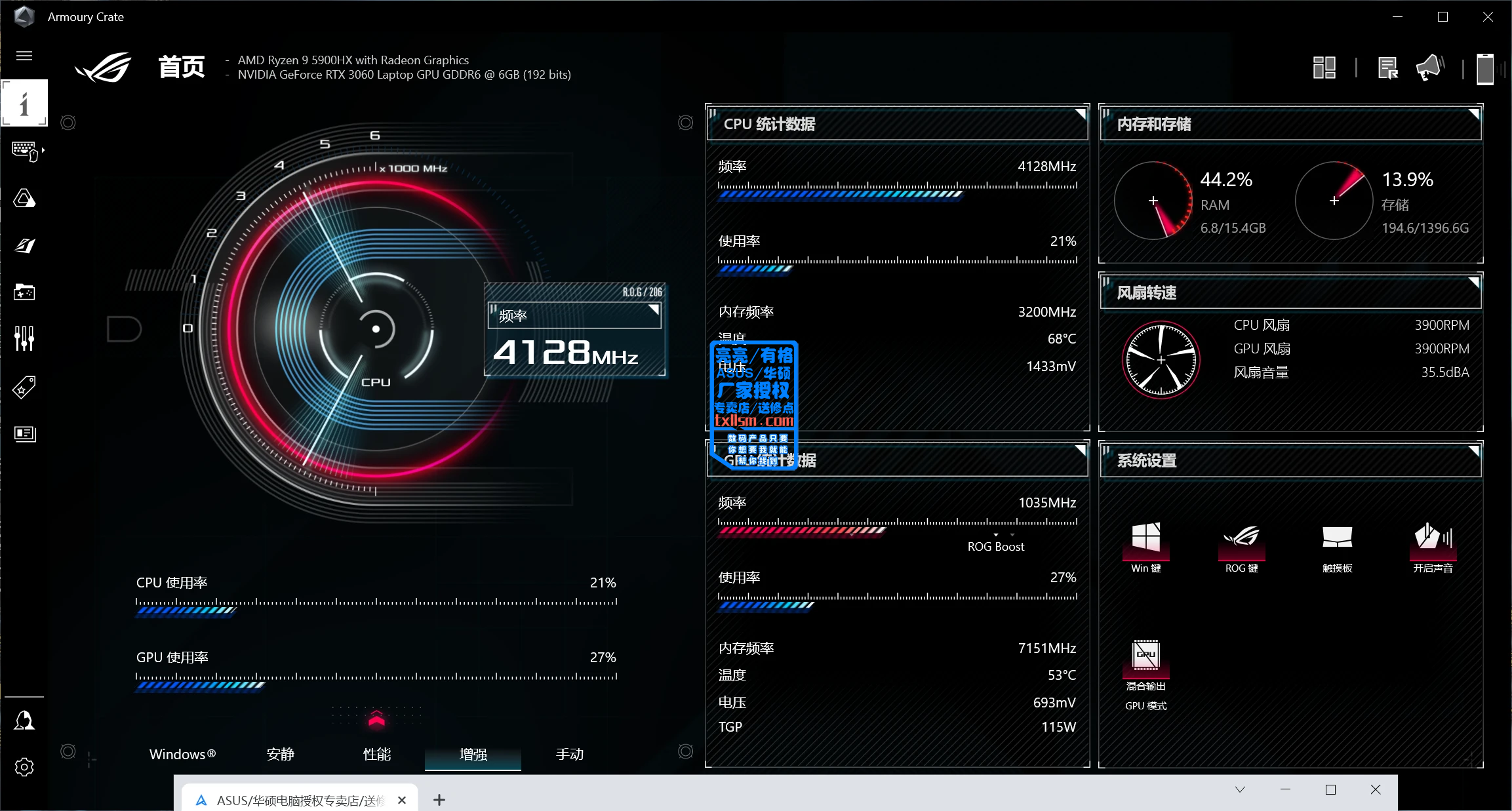Select the 安静 silent mode

[x=281, y=754]
